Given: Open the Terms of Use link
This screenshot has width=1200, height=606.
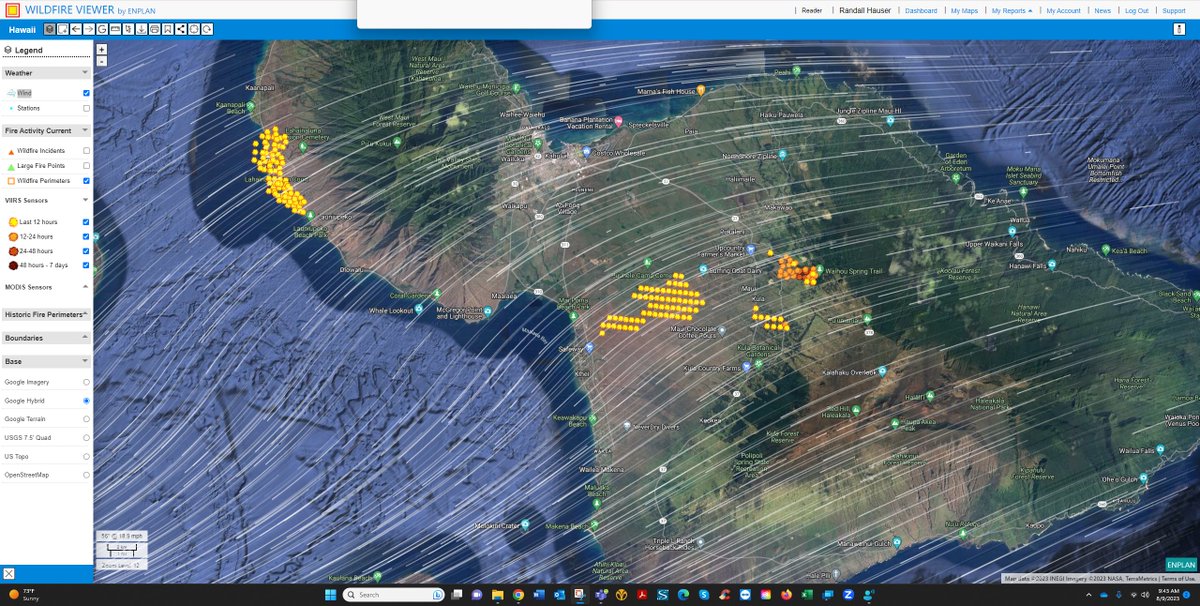Looking at the screenshot, I should (1178, 579).
